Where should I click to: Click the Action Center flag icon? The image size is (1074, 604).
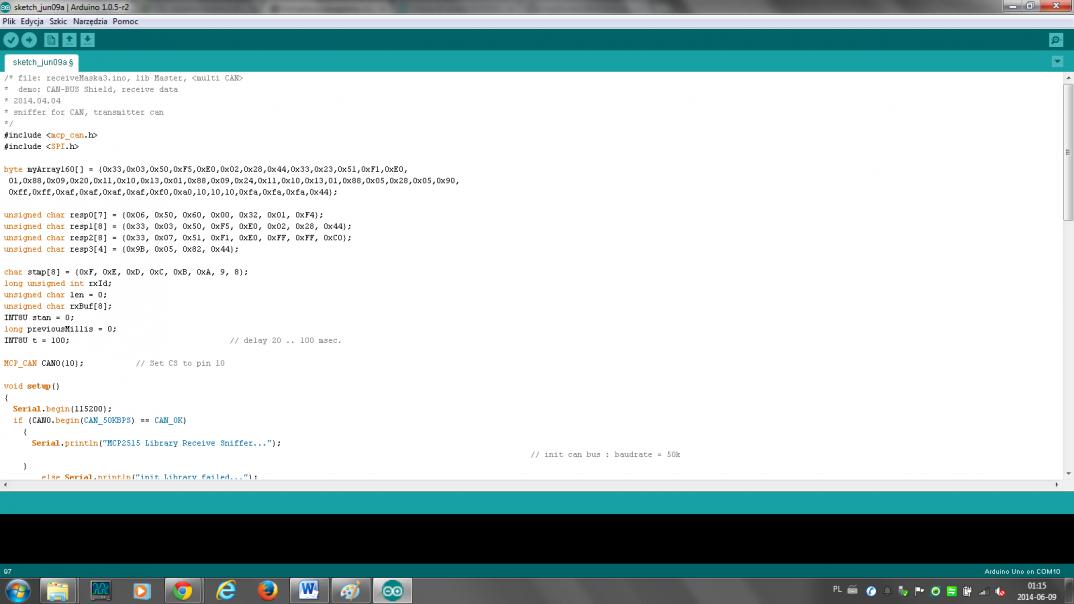point(919,591)
